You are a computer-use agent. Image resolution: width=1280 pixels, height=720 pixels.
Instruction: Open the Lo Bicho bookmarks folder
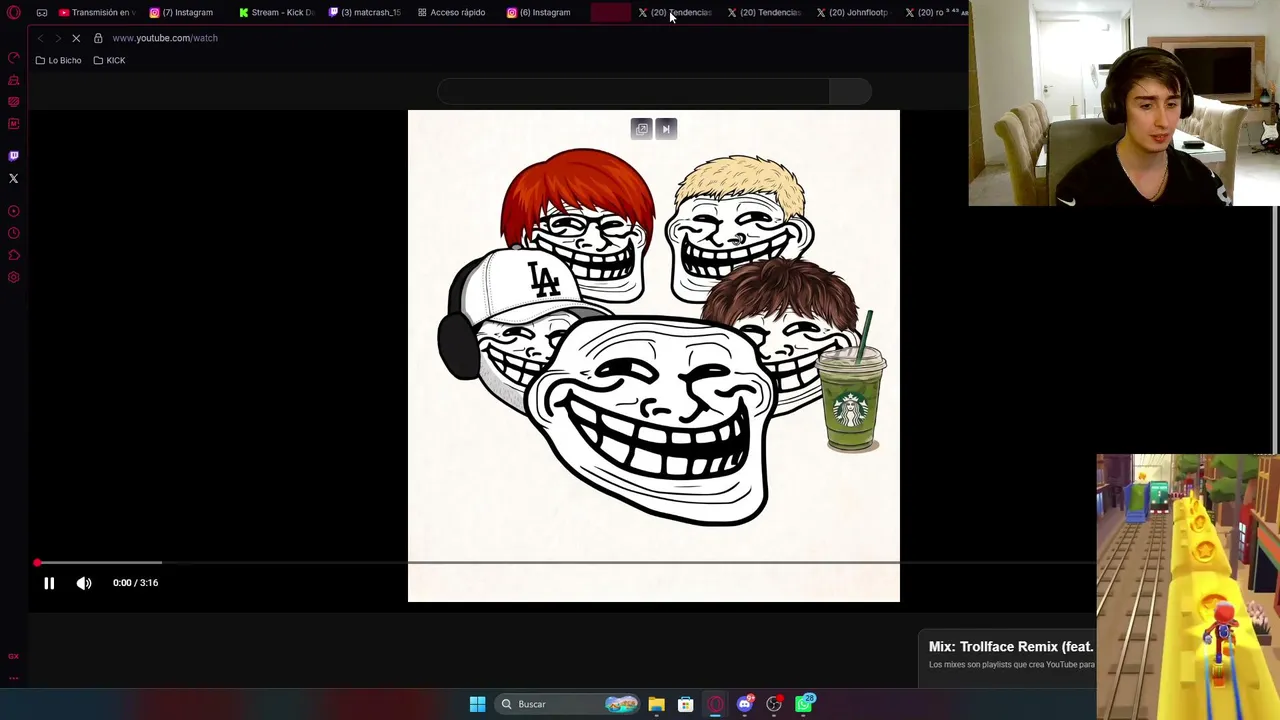[x=58, y=60]
